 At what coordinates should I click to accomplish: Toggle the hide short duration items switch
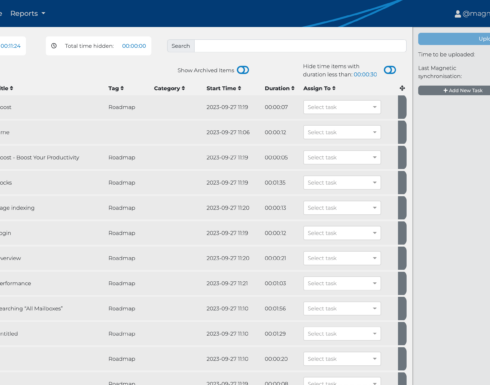[x=390, y=70]
